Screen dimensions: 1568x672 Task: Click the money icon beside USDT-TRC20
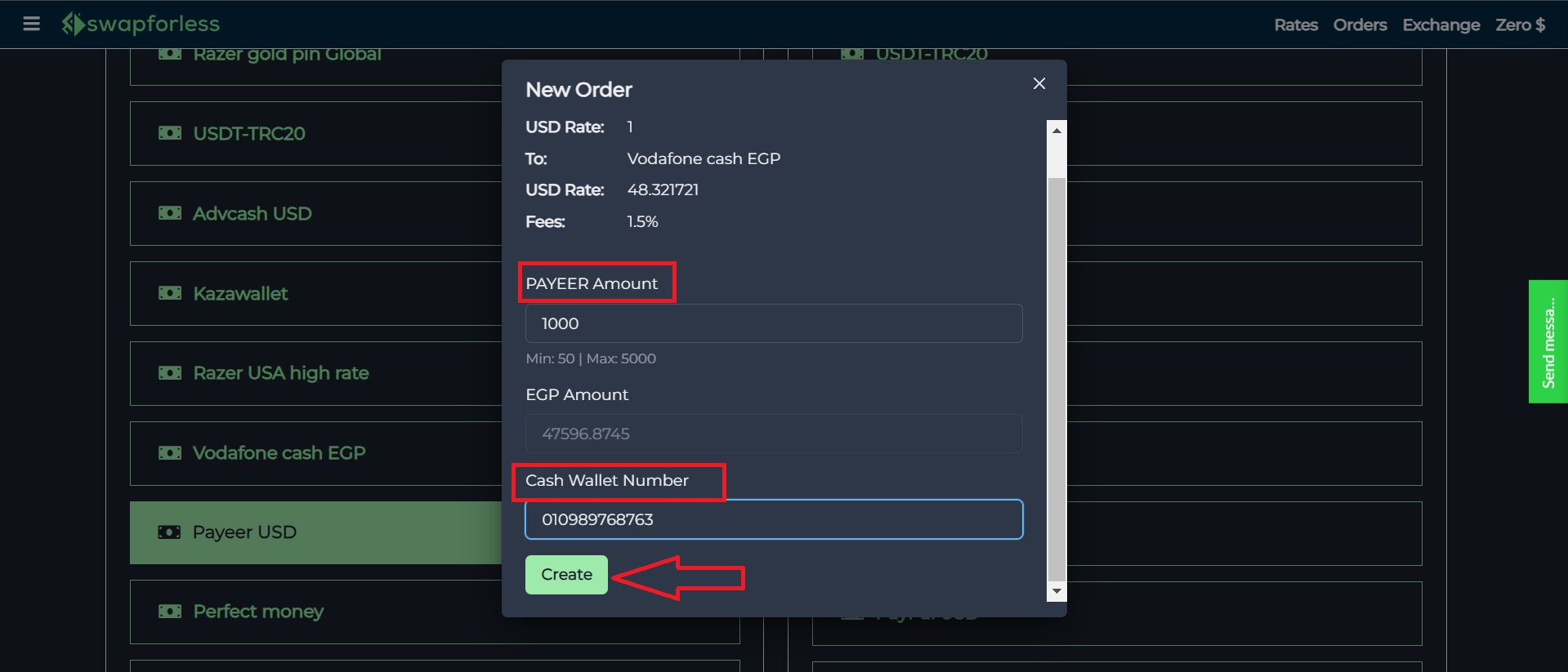pos(170,133)
